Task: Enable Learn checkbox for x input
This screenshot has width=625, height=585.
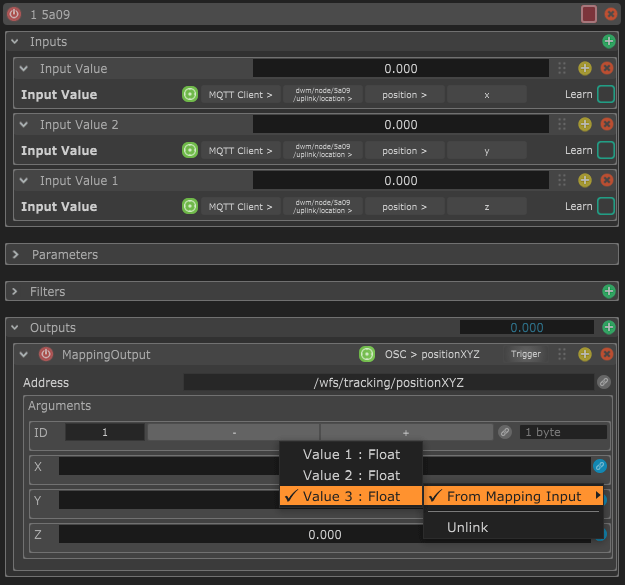Action: tap(605, 95)
